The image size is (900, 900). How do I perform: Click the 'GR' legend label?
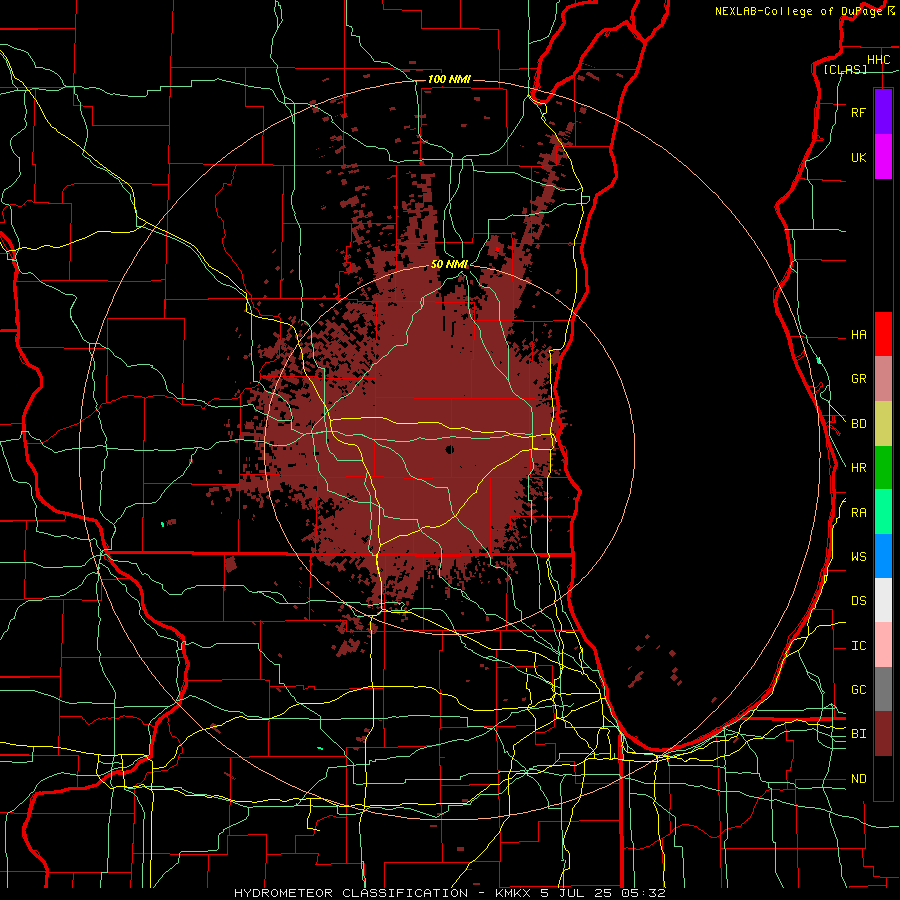(x=858, y=379)
